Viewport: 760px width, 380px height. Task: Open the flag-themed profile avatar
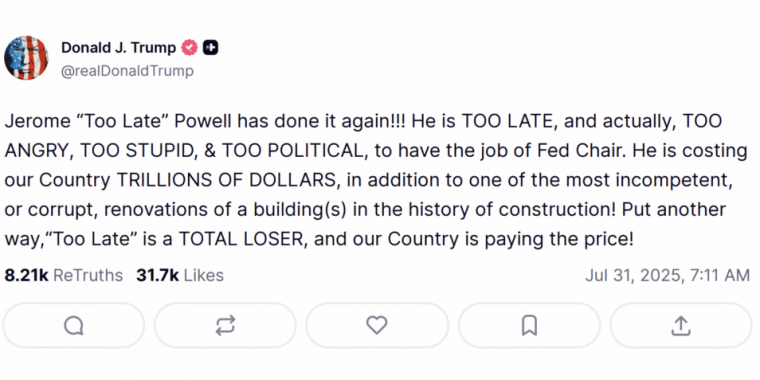coord(26,58)
